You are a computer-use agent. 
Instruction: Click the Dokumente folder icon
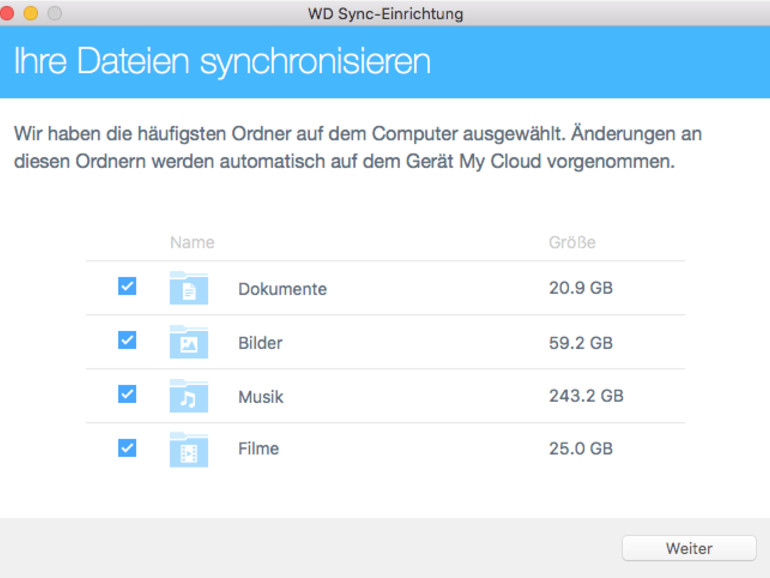(189, 288)
